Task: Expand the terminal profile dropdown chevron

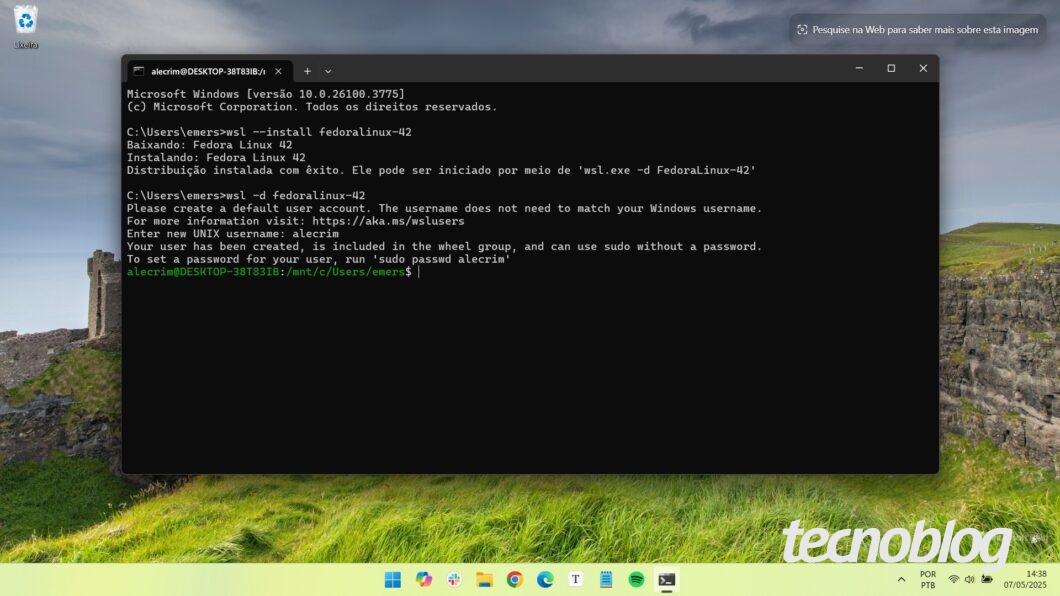Action: 328,71
